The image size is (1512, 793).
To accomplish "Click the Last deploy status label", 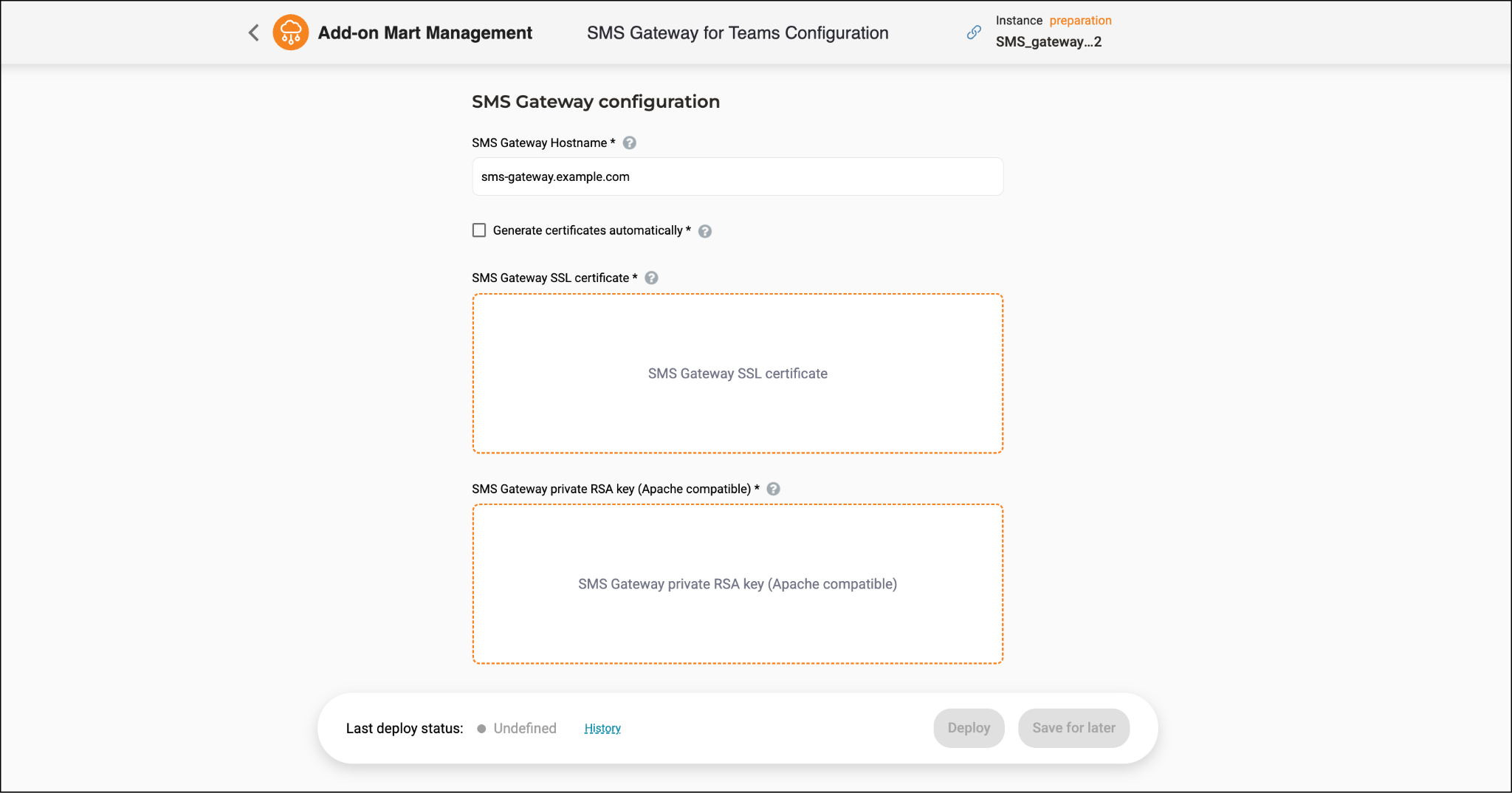I will (x=405, y=729).
